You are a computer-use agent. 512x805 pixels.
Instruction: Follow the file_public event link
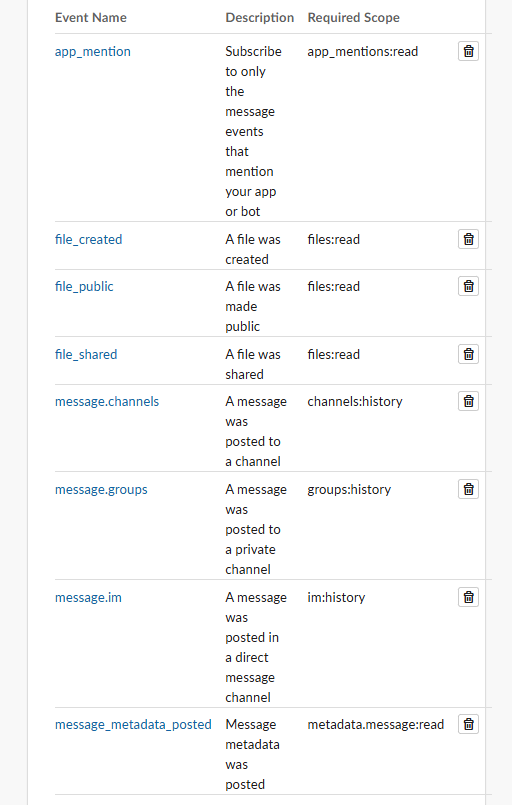pos(84,287)
